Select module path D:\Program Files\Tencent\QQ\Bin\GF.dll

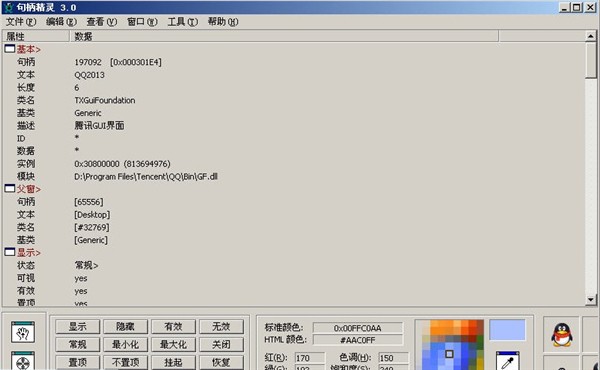(x=146, y=176)
